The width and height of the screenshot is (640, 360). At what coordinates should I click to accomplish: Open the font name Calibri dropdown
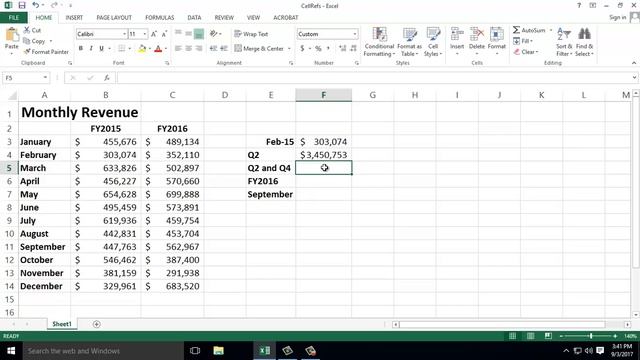124,34
